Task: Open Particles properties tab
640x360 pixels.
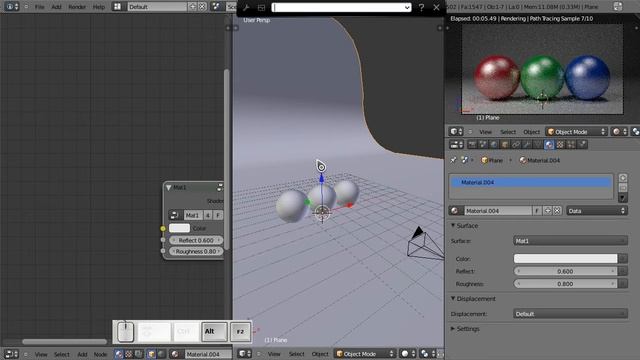Action: coord(571,144)
